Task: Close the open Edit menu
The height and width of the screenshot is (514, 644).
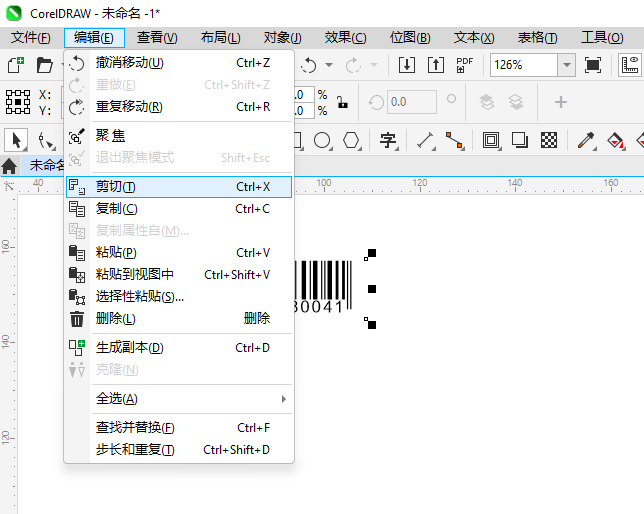Action: coord(94,38)
